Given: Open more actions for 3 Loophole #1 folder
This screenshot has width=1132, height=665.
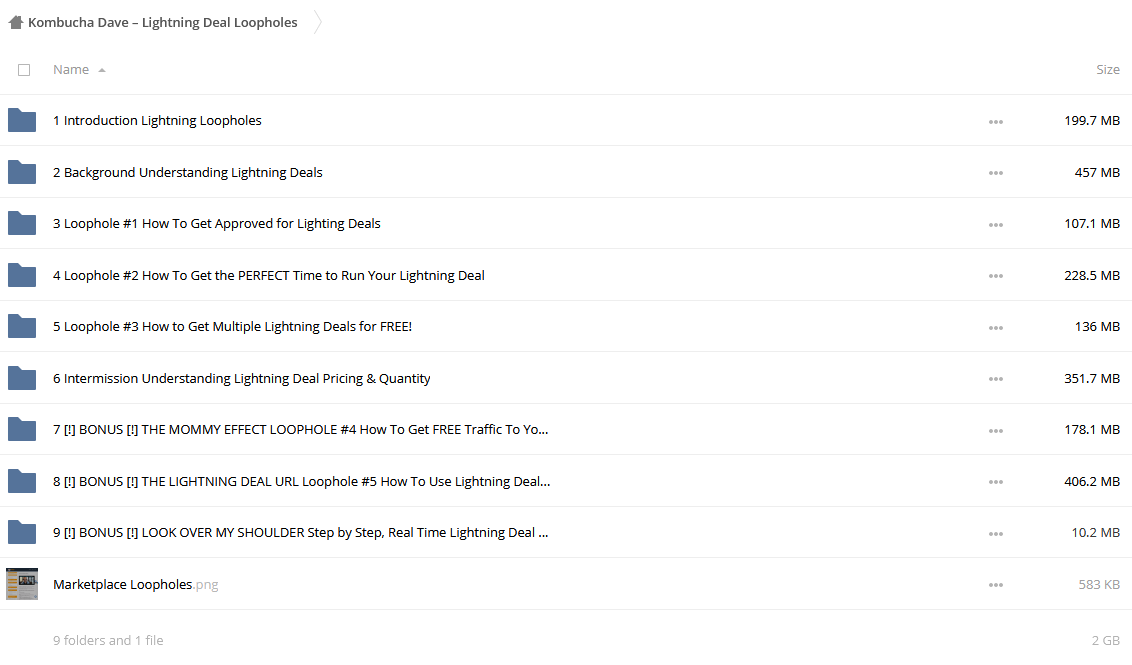Looking at the screenshot, I should [996, 225].
